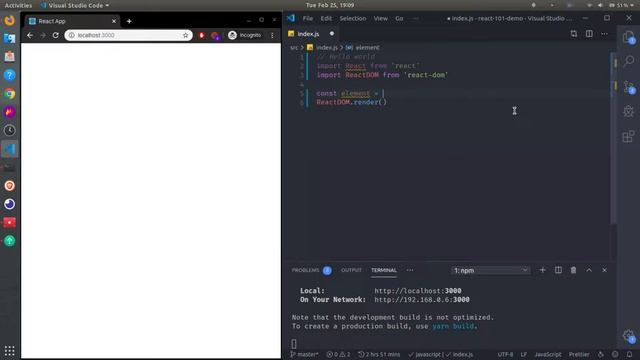The width and height of the screenshot is (640, 360).
Task: Open the Search view in VS Code activity bar
Action: [x=629, y=61]
